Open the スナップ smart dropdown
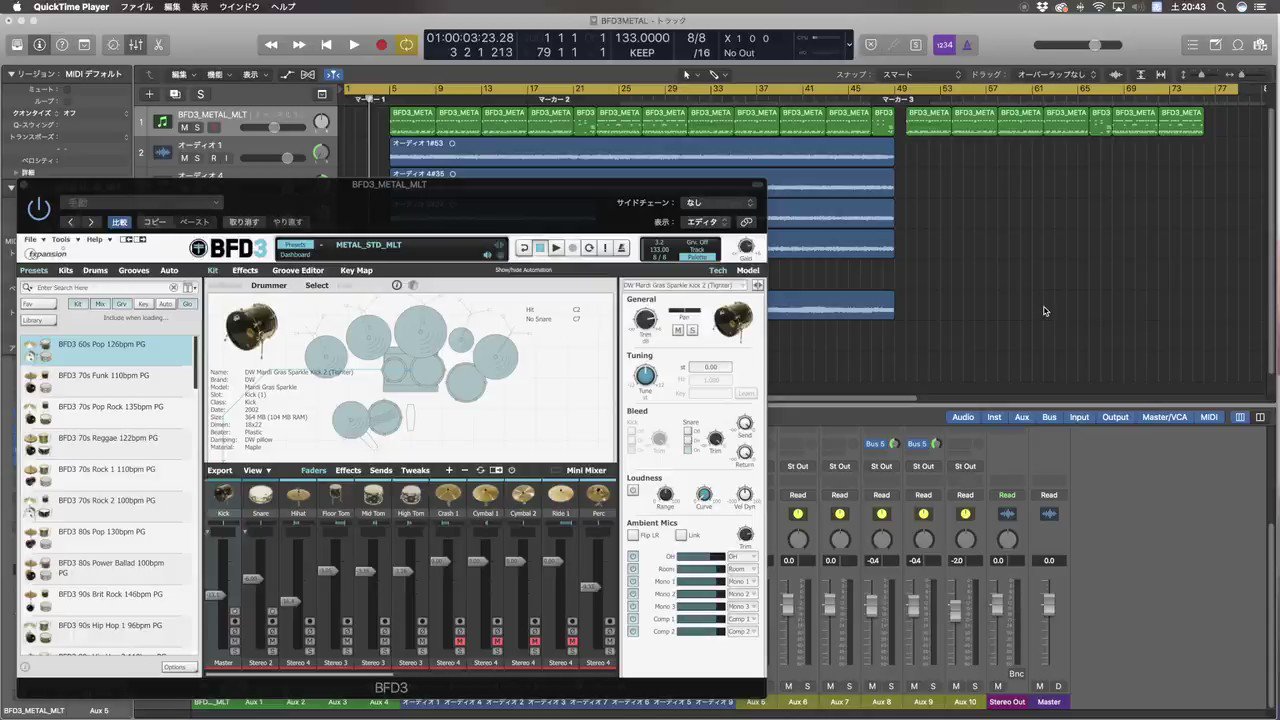 (921, 74)
